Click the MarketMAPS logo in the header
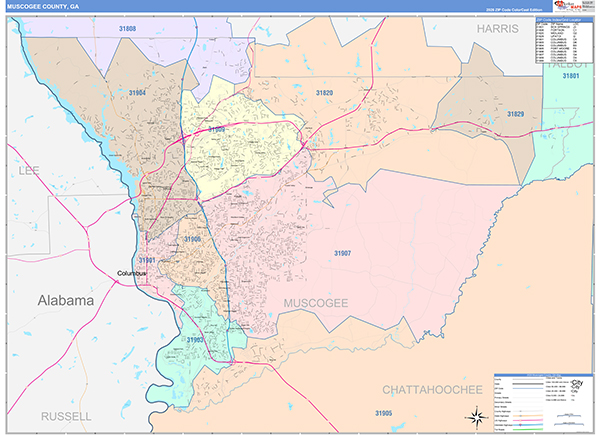Image resolution: width=600 pixels, height=435 pixels. (x=568, y=6)
